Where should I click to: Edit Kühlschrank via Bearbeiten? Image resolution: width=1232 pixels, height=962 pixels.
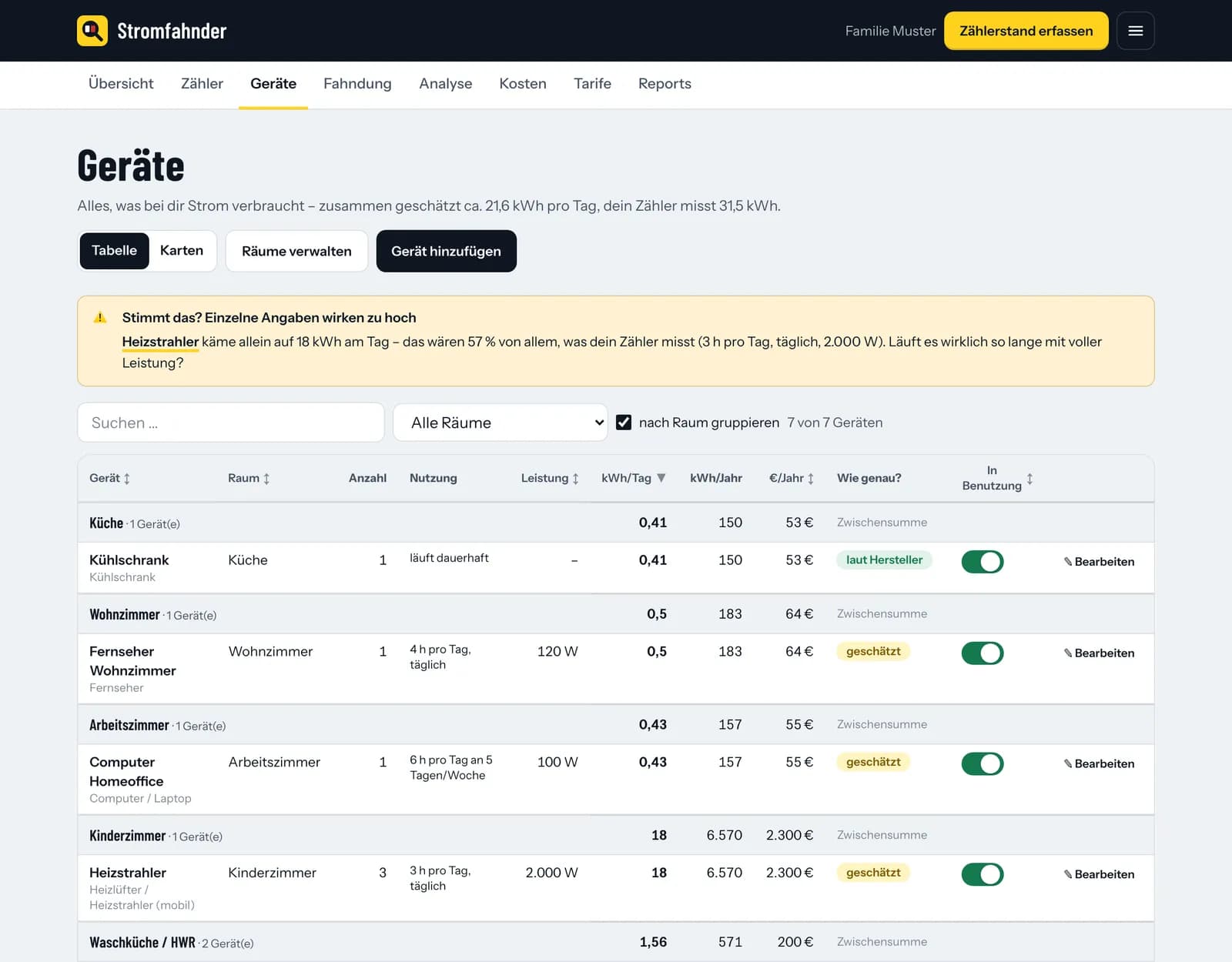[1099, 562]
